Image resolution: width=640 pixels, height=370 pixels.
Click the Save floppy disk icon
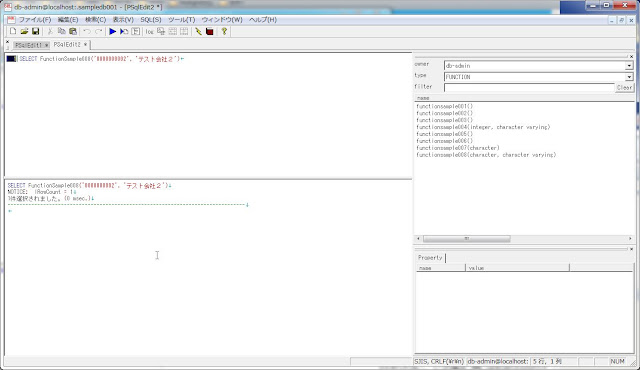coord(36,31)
